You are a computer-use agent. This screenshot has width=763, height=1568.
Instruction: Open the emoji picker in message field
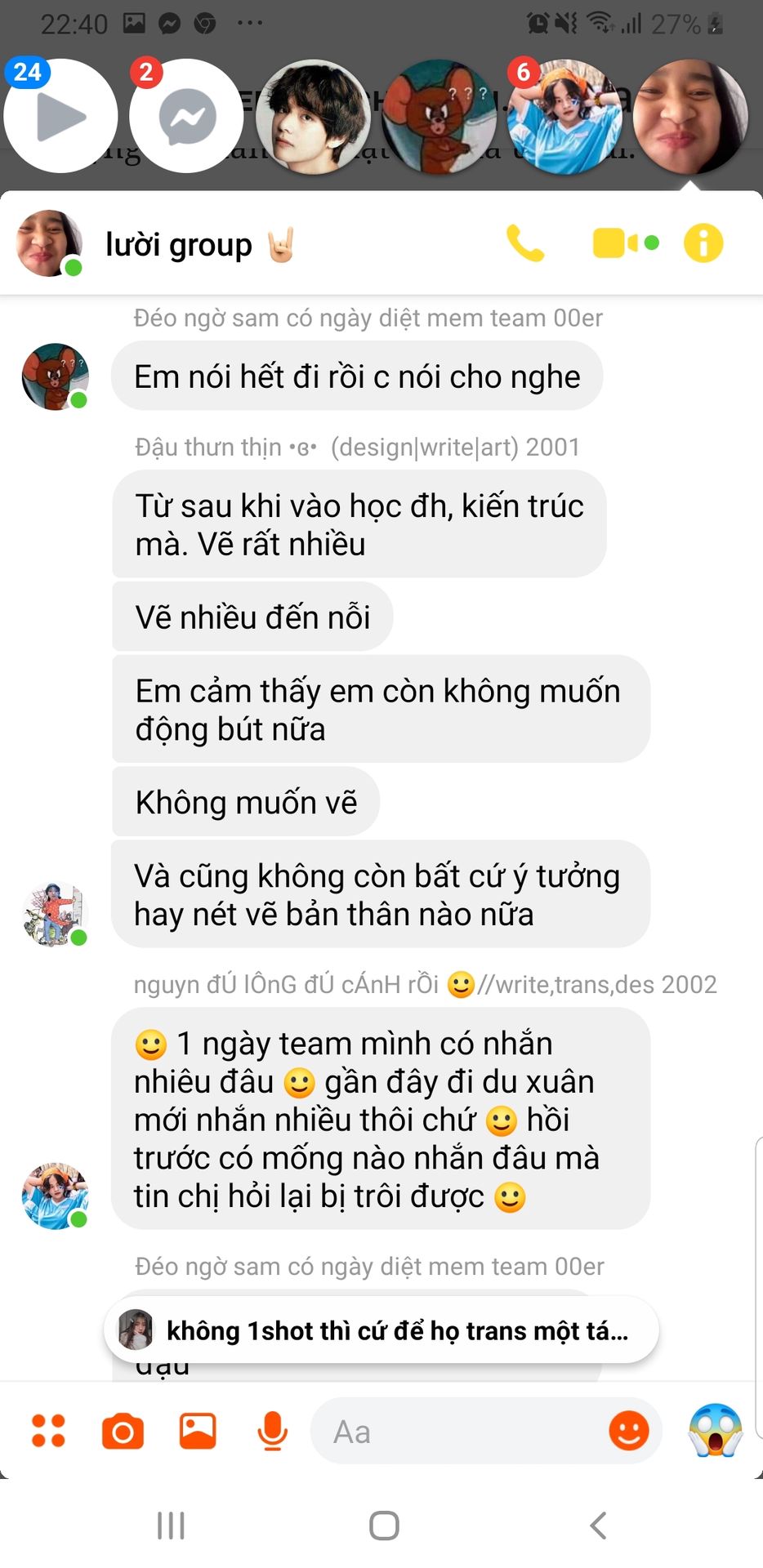click(629, 1431)
